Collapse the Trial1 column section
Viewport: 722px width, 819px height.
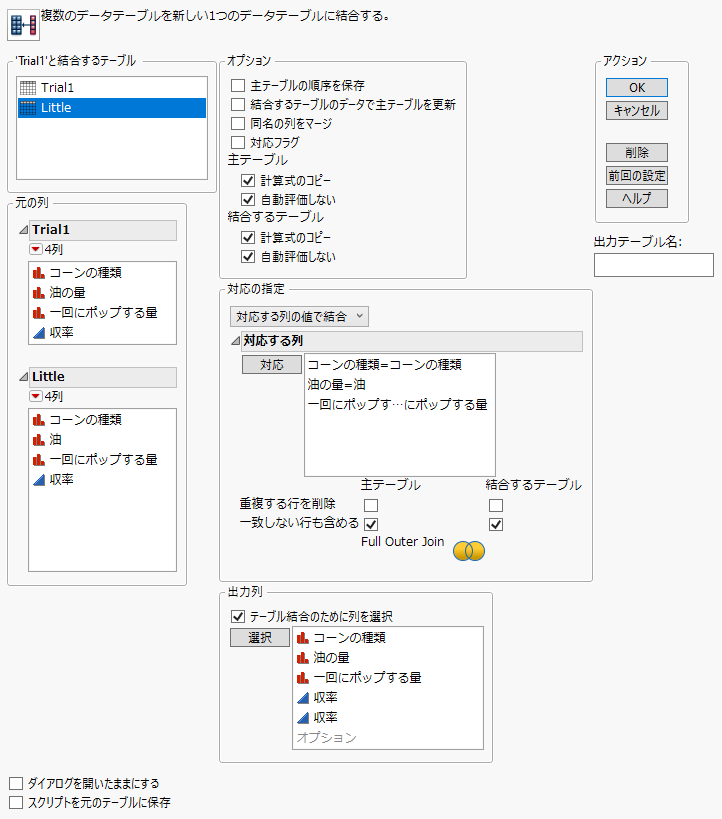tap(24, 230)
